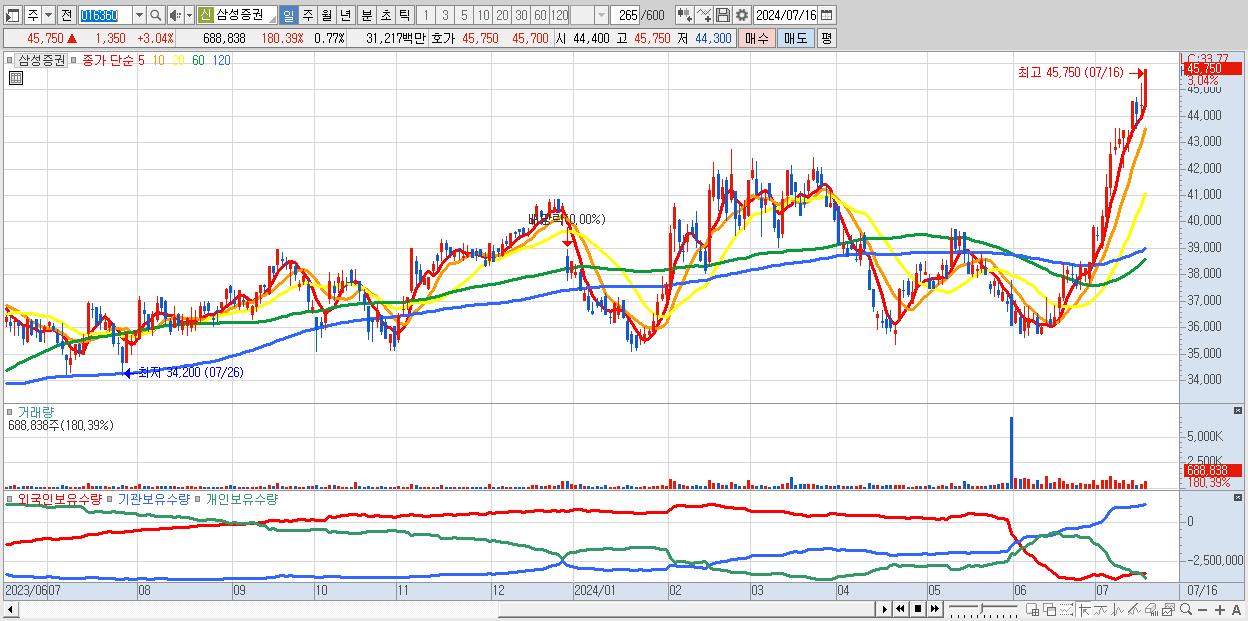This screenshot has width=1248, height=621.
Task: Switch to the 분 minute chart tab
Action: tap(367, 15)
